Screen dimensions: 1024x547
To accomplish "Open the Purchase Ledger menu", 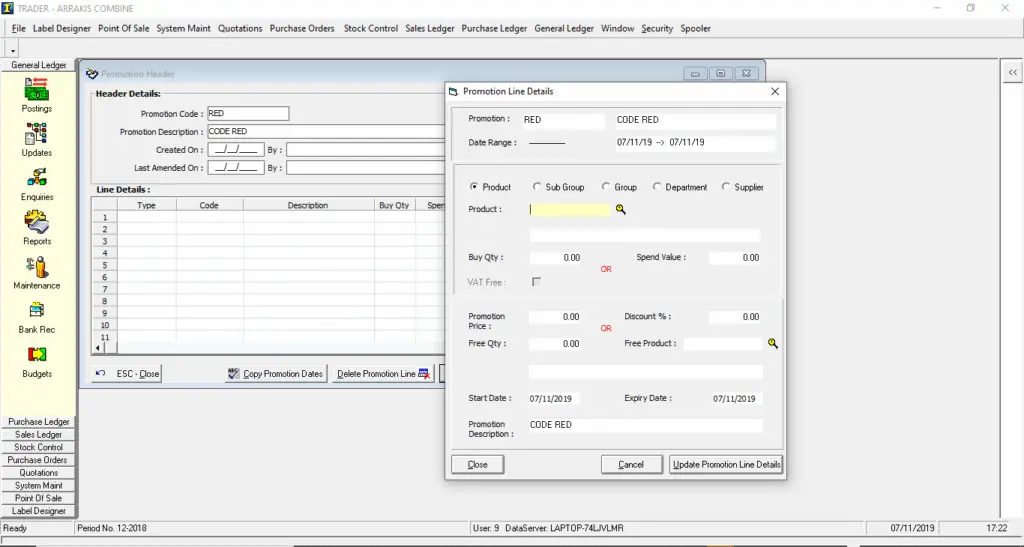I will click(x=494, y=29).
